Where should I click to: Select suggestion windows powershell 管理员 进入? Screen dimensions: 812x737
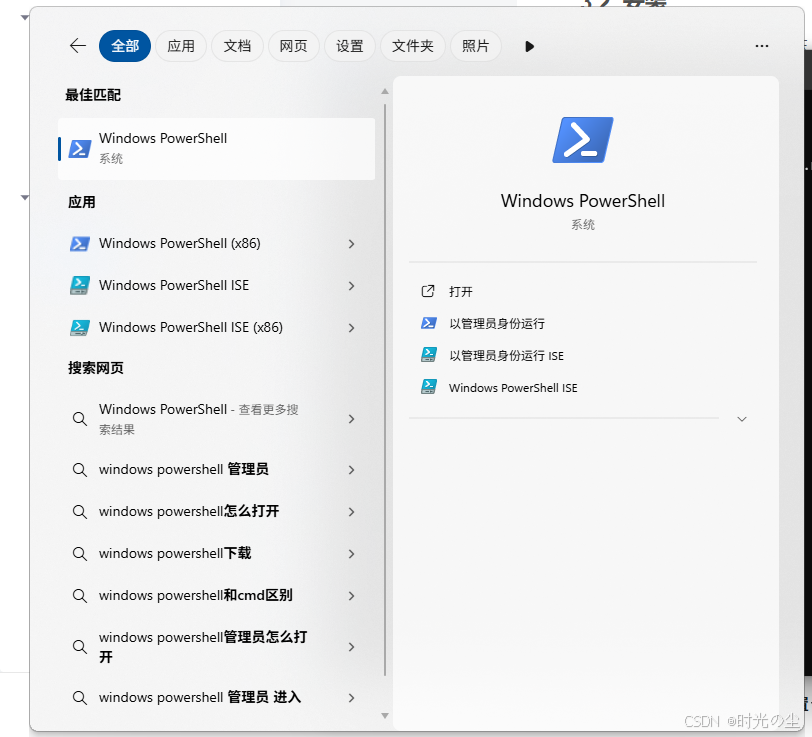(x=216, y=697)
